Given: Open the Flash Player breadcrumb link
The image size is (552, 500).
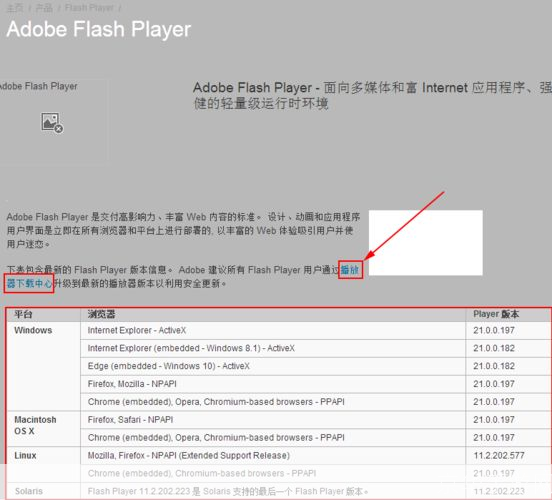Looking at the screenshot, I should [89, 8].
